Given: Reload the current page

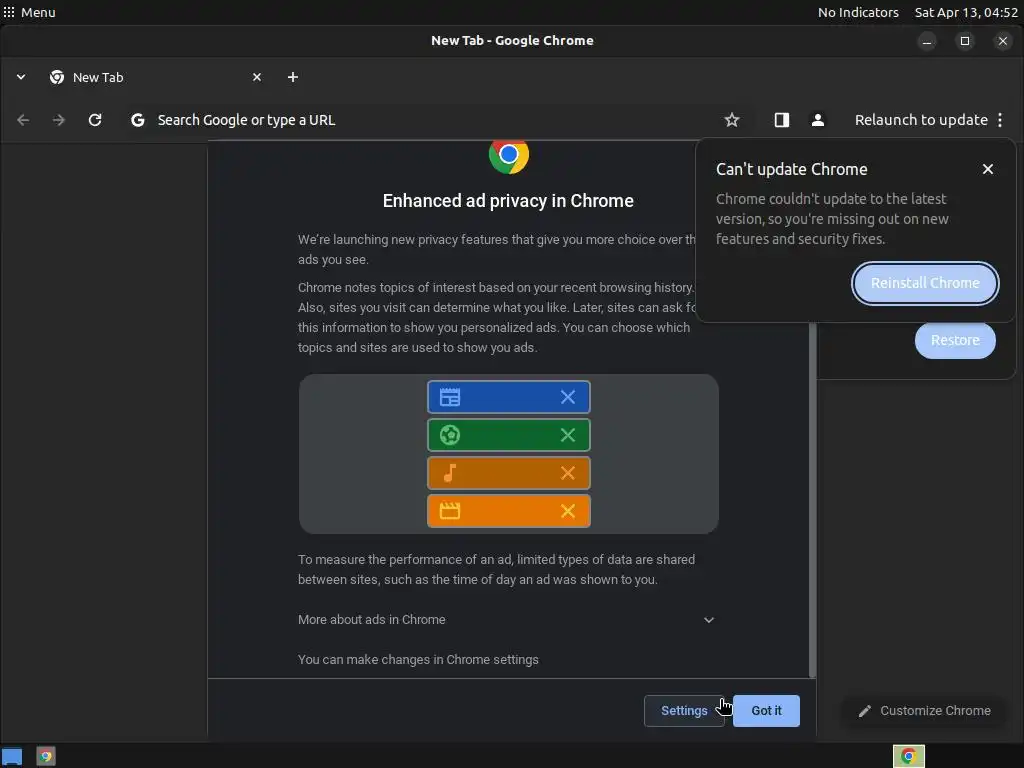Looking at the screenshot, I should [x=95, y=120].
